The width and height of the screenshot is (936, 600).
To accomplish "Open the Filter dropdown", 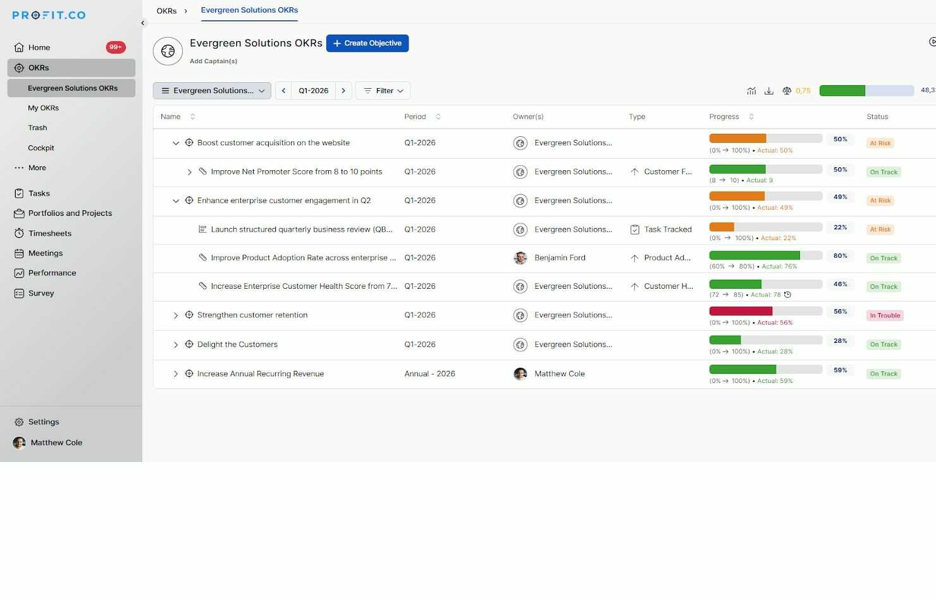I will (383, 91).
